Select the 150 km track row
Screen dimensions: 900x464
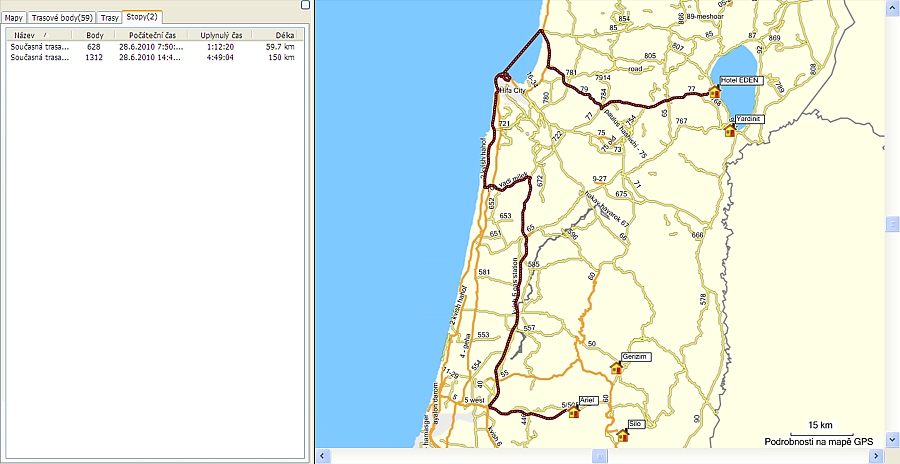152,57
